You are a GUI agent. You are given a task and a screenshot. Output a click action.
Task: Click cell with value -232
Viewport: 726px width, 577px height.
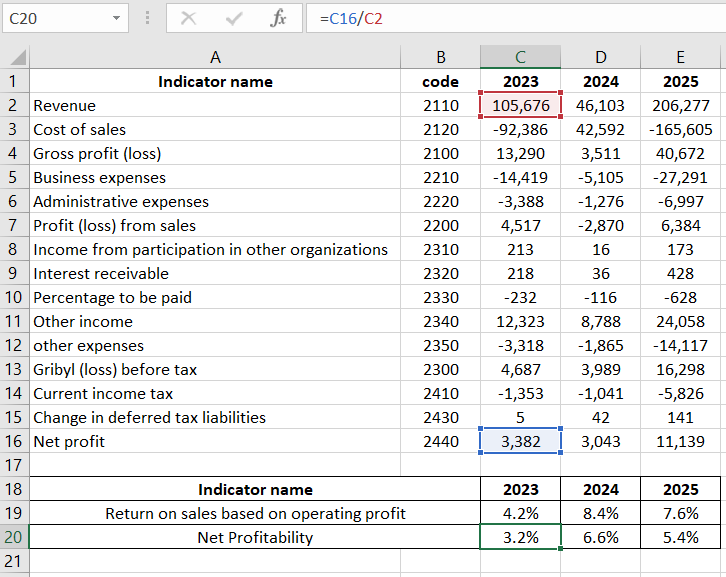(520, 297)
